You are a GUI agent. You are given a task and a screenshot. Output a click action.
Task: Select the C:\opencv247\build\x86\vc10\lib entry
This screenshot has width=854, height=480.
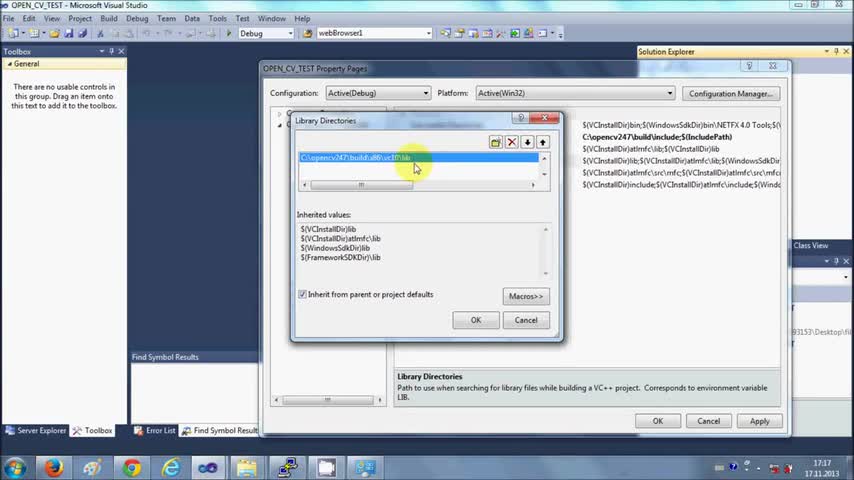(x=418, y=157)
